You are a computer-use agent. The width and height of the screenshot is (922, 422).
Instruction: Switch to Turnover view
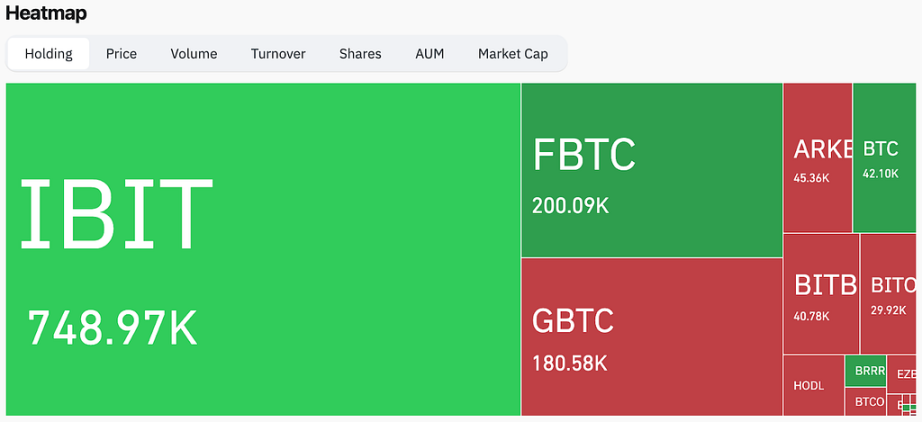point(278,54)
